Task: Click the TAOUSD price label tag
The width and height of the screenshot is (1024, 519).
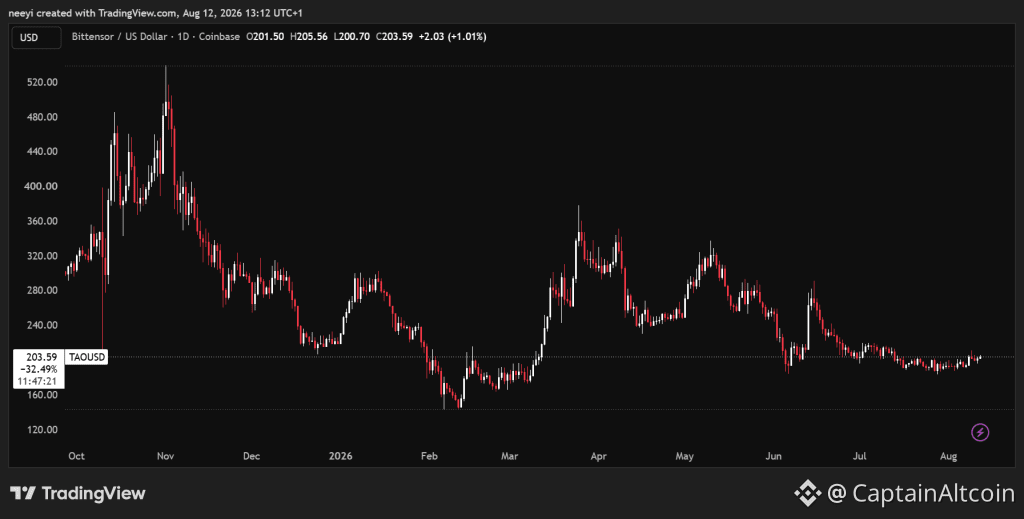Action: coord(87,357)
